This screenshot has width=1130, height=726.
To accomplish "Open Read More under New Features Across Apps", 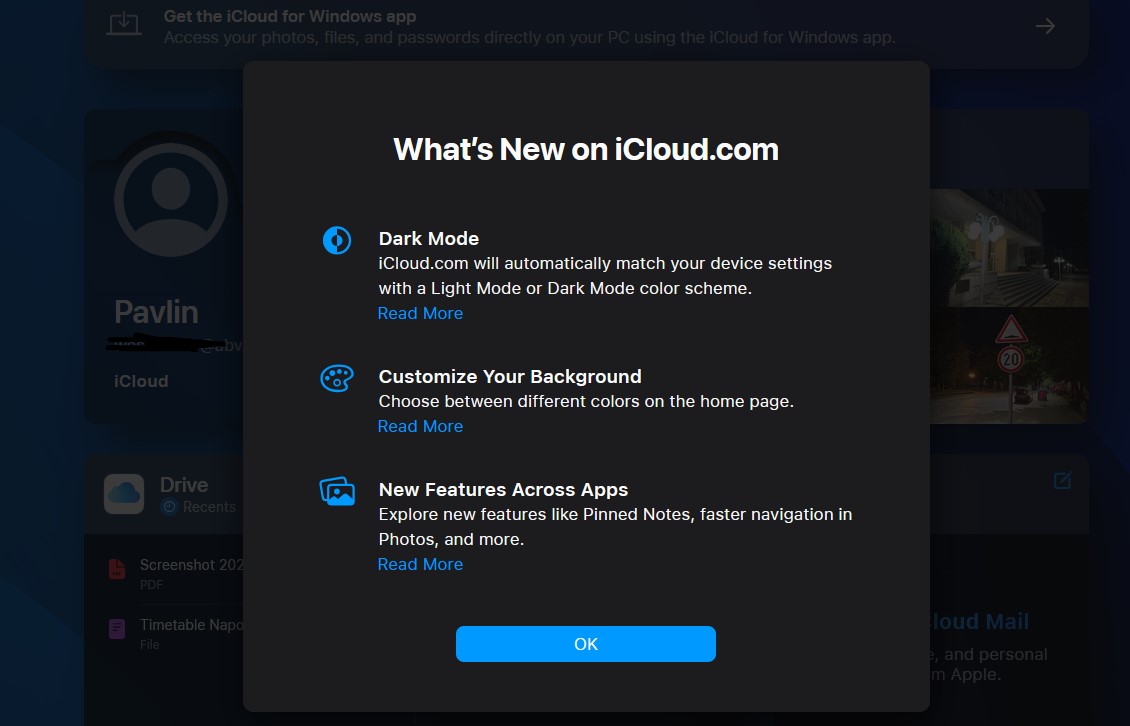I will pyautogui.click(x=420, y=565).
